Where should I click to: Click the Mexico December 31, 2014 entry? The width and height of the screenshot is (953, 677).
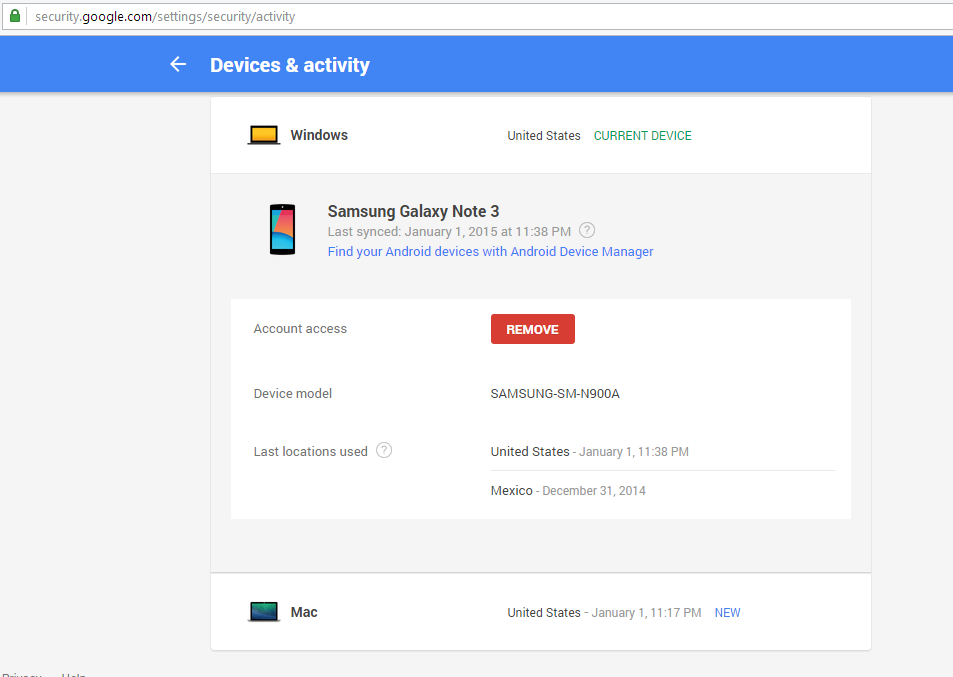click(568, 490)
